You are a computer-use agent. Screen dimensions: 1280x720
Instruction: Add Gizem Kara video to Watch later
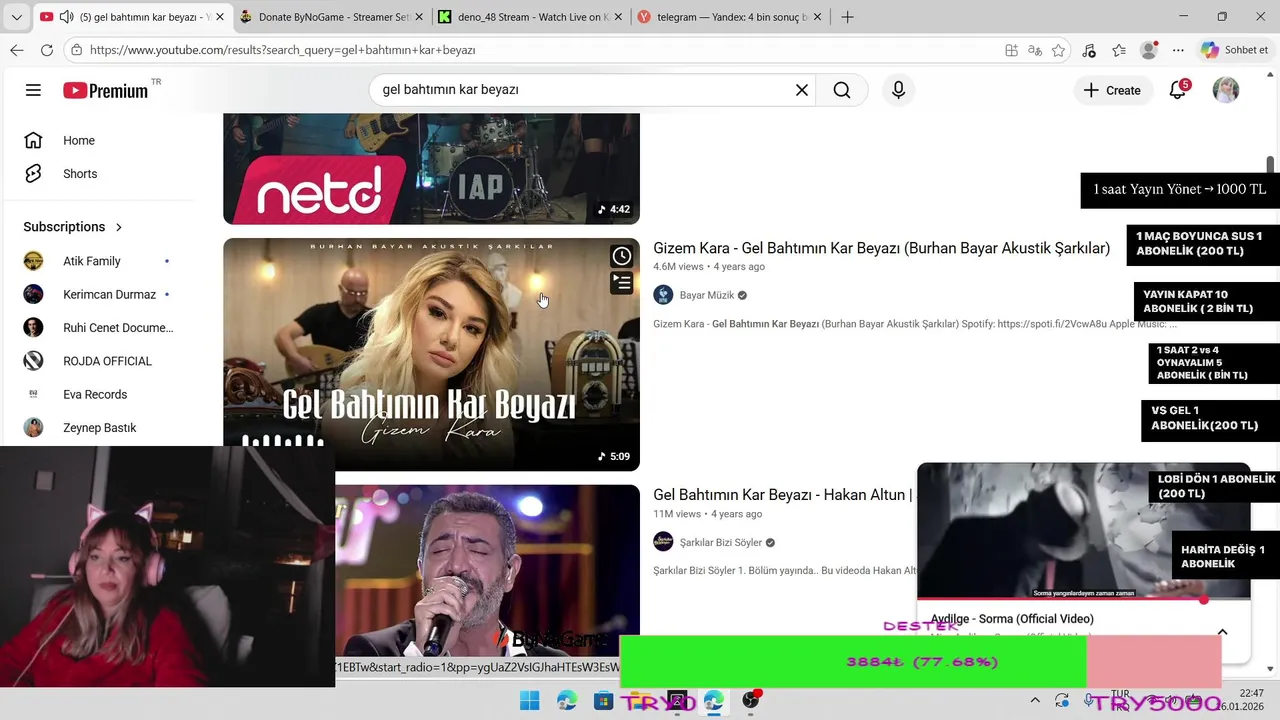click(622, 257)
